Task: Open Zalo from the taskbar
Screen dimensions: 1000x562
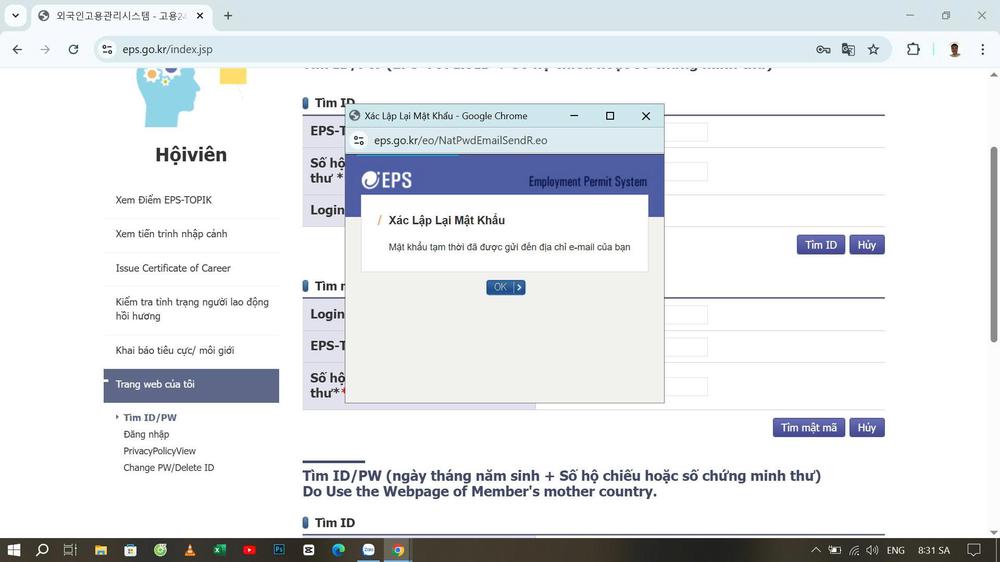Action: click(x=369, y=550)
